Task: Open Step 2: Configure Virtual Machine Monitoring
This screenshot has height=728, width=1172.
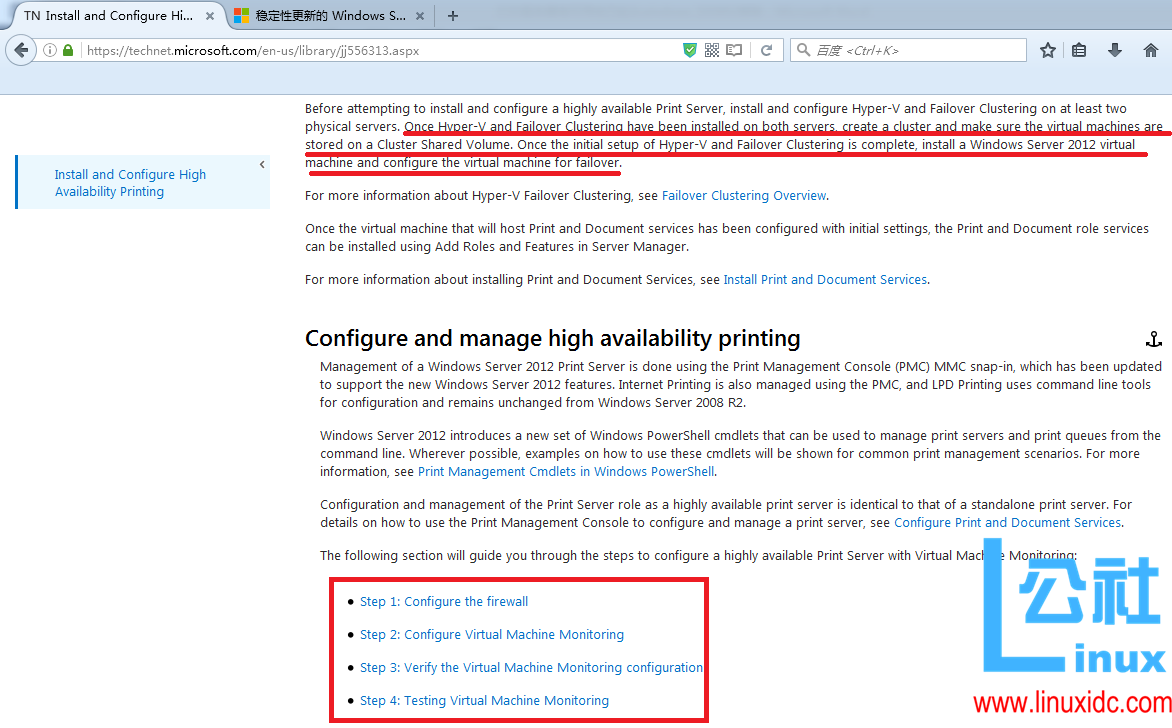Action: 491,634
